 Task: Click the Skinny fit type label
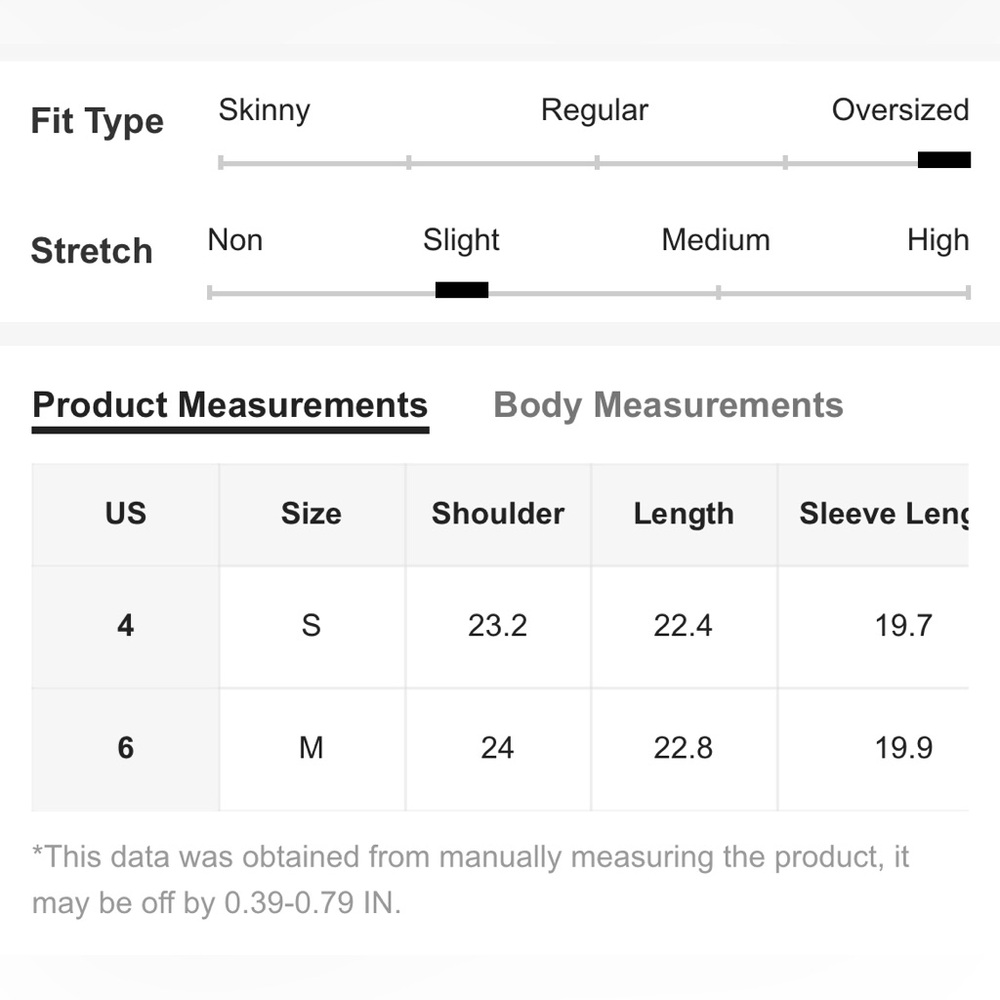[x=264, y=111]
